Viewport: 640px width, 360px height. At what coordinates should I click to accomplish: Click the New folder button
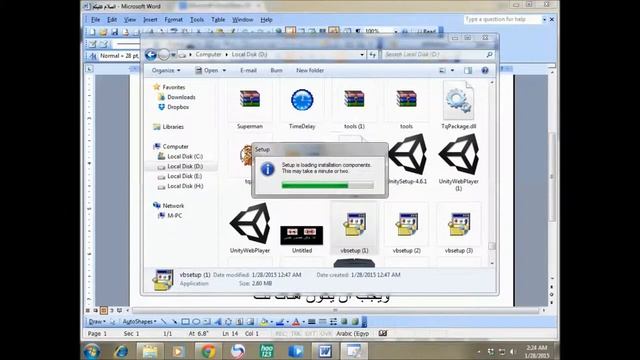pyautogui.click(x=310, y=71)
